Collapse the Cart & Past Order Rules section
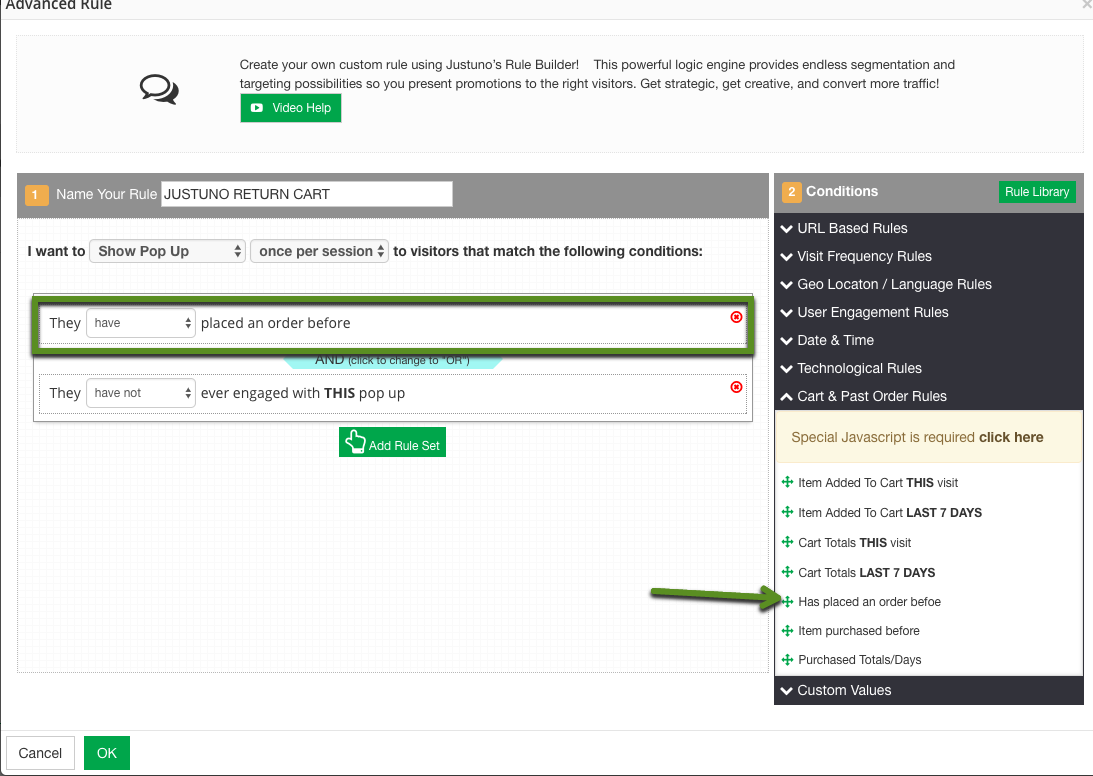Screen dimensions: 1093x776 pos(871,396)
